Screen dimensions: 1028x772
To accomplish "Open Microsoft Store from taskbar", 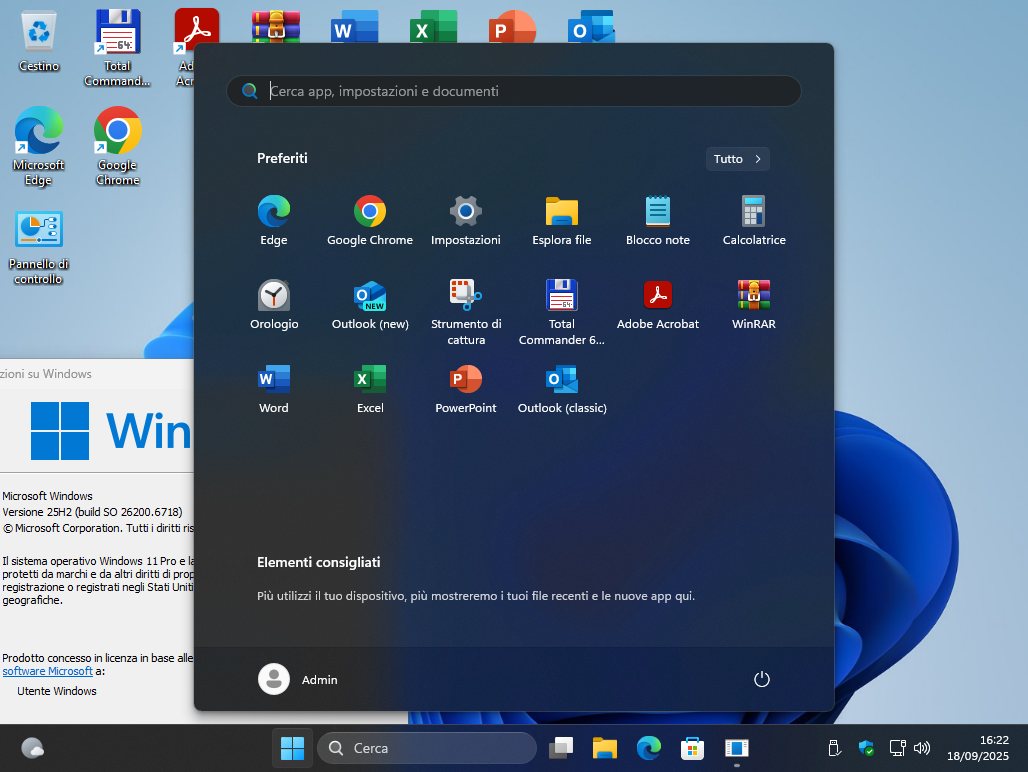I will pos(692,748).
